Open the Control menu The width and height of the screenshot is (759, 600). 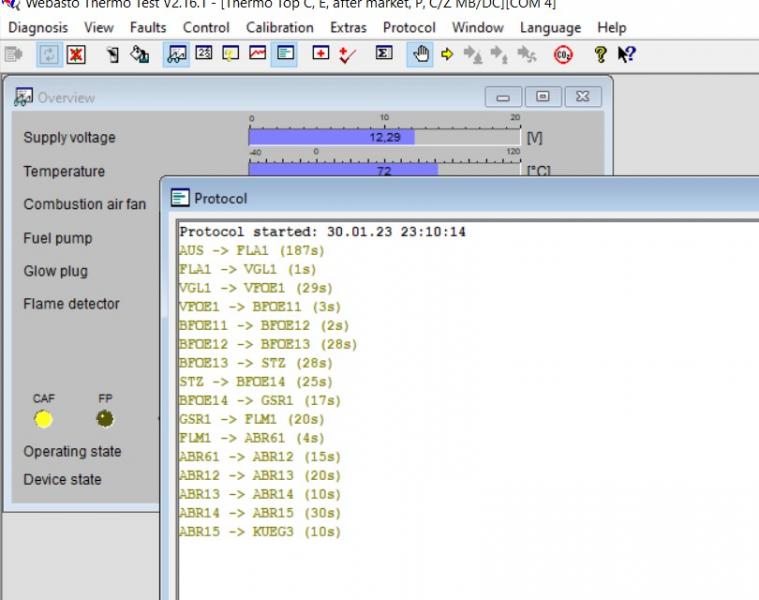click(x=206, y=28)
